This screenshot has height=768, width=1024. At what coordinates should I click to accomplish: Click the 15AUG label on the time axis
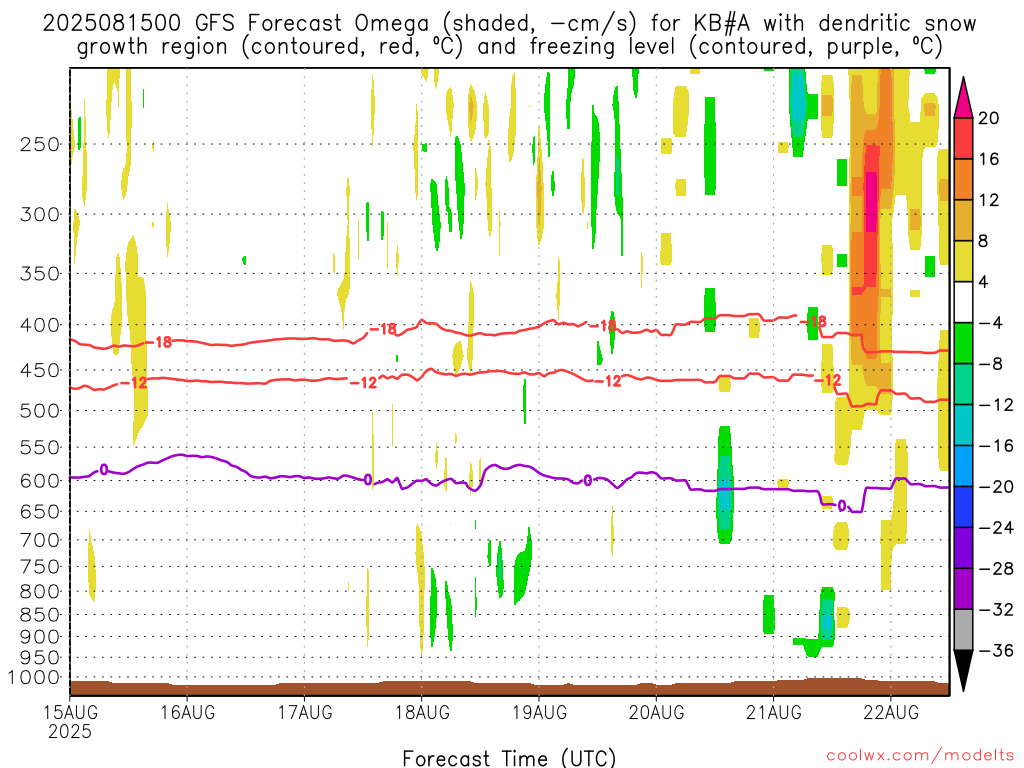coord(71,712)
